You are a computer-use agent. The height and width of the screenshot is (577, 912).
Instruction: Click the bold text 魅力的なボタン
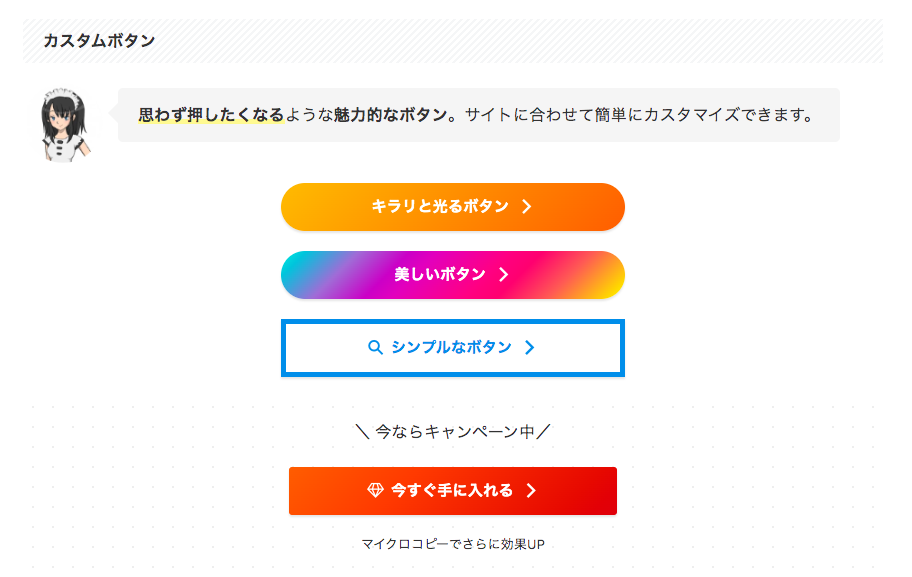(x=390, y=115)
